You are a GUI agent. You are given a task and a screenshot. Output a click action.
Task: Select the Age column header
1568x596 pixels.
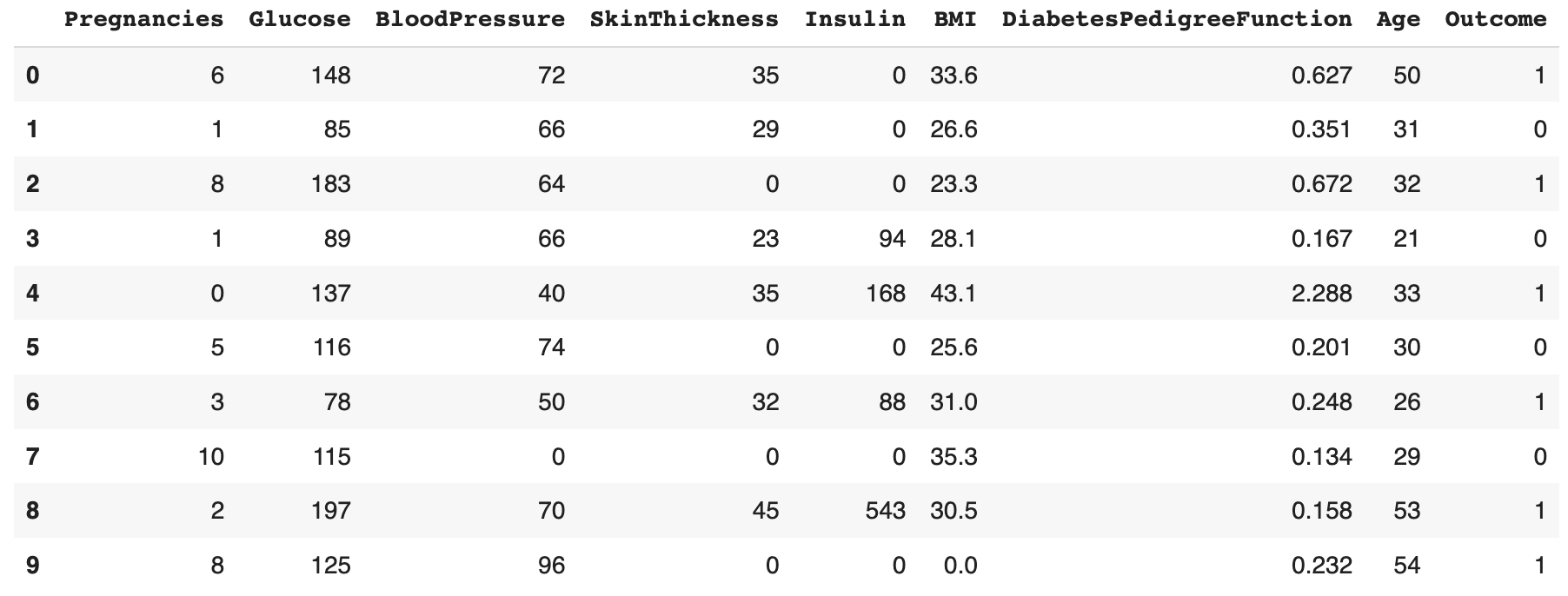[x=1398, y=19]
